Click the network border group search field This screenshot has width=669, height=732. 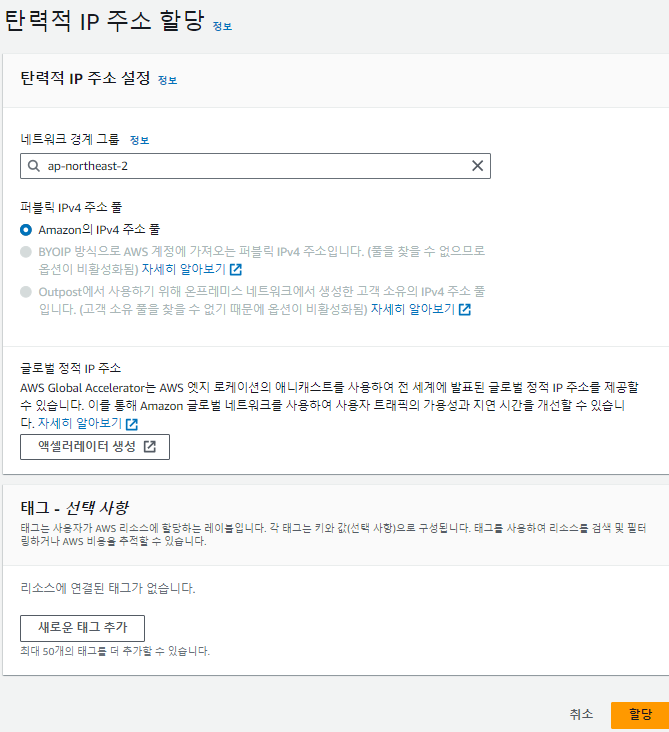pyautogui.click(x=255, y=166)
